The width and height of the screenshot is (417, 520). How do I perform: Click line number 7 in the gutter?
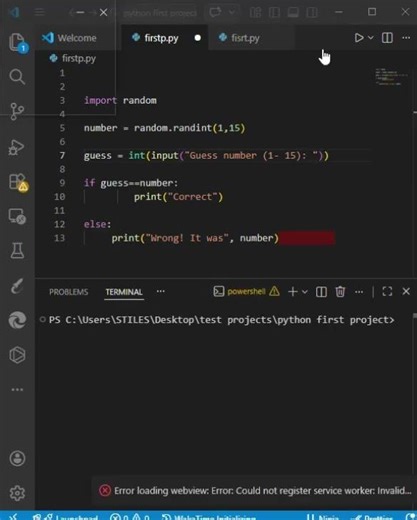tap(62, 156)
